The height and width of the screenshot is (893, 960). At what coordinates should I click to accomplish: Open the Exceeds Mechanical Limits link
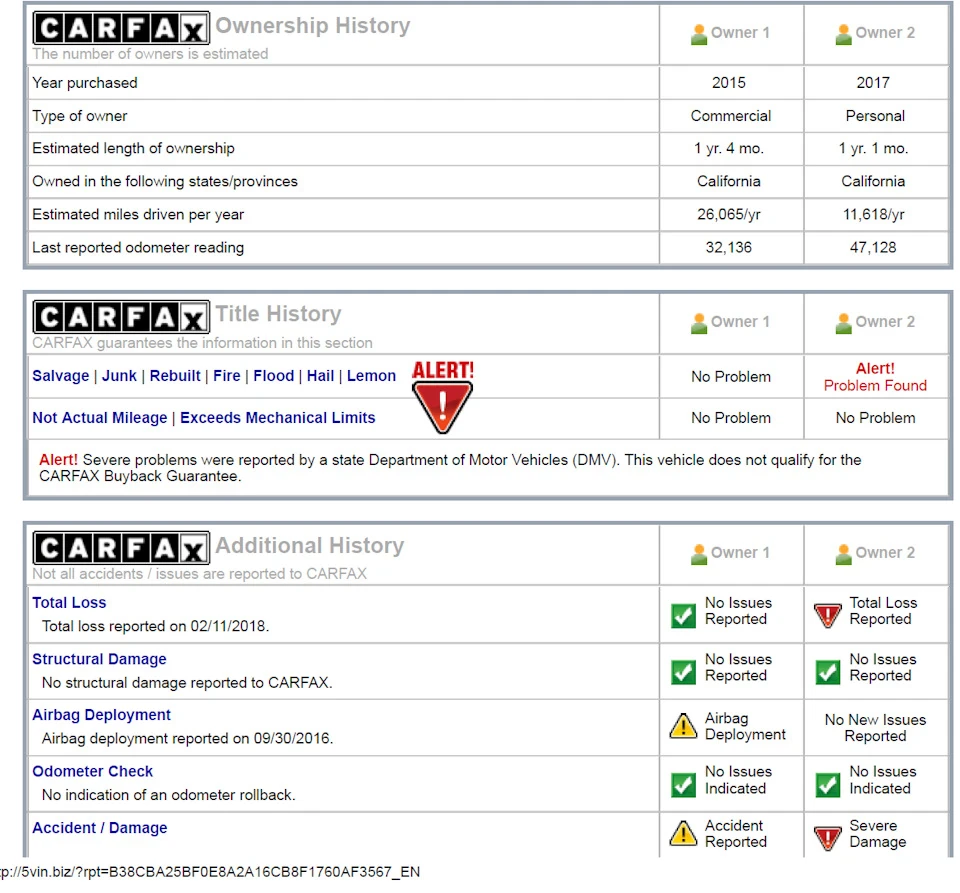pos(278,418)
